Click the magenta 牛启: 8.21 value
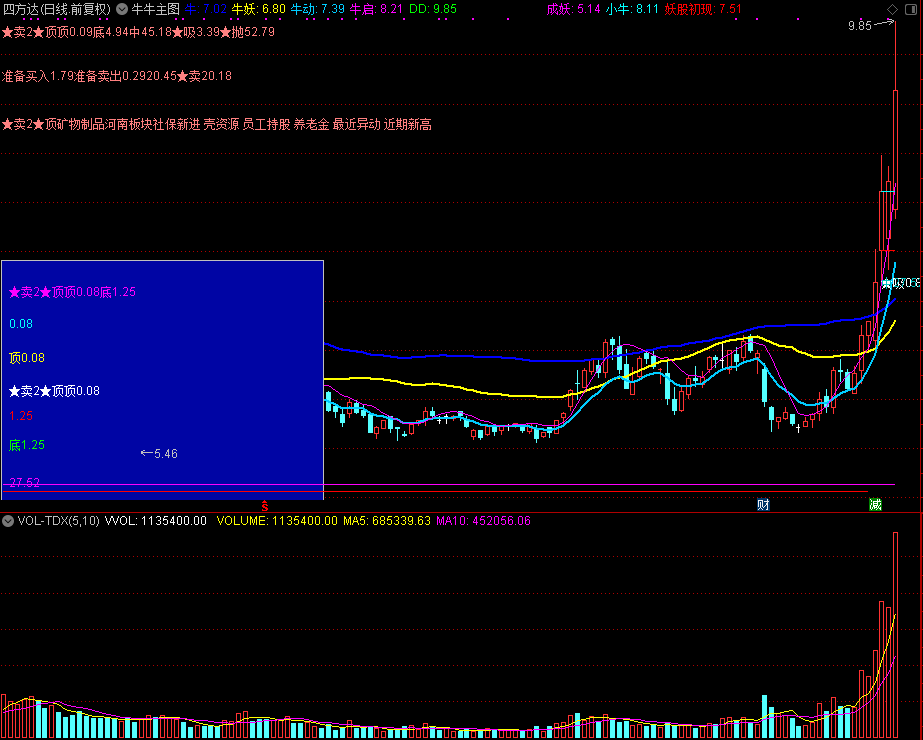Image resolution: width=923 pixels, height=740 pixels. (x=377, y=9)
